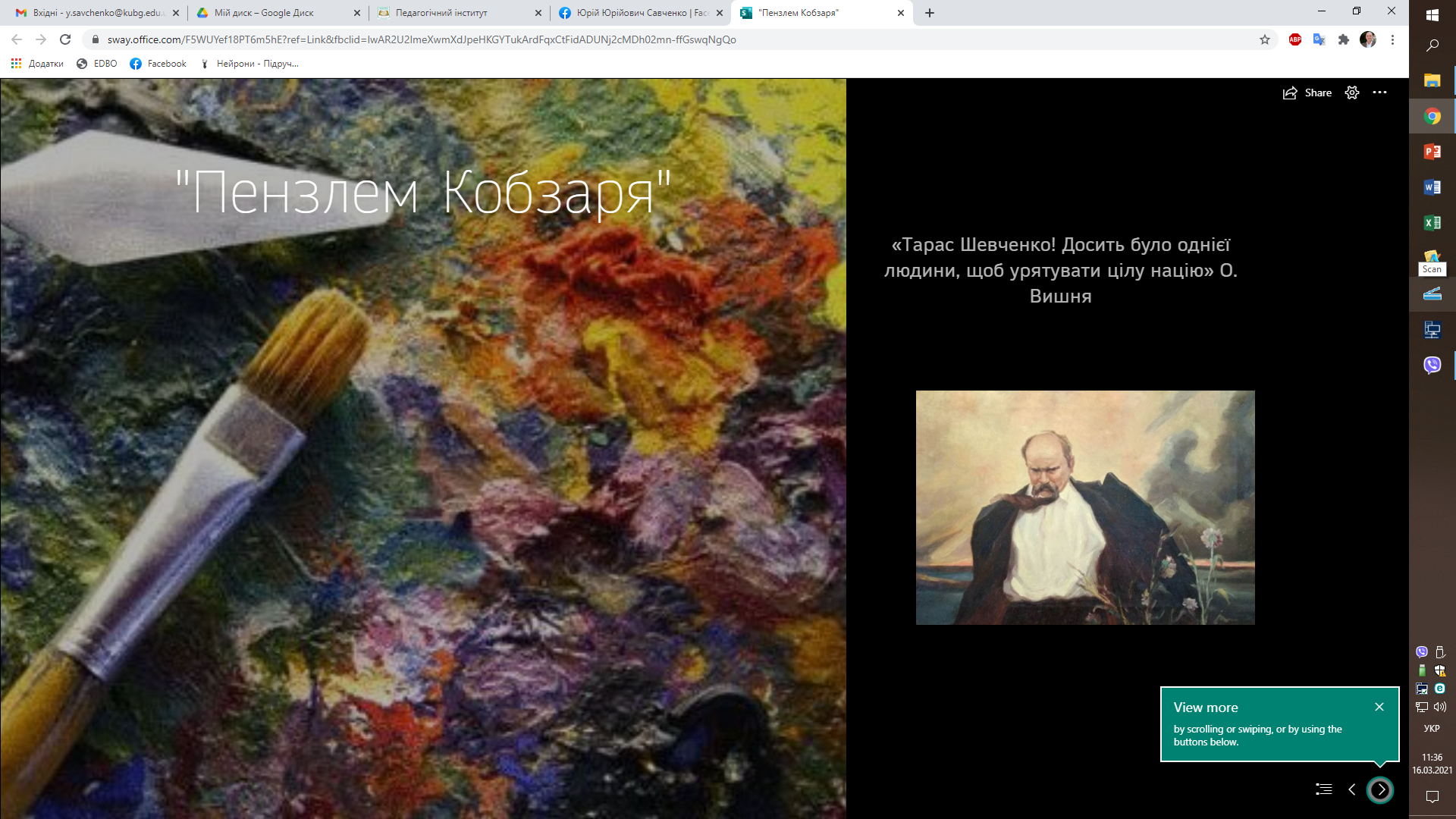Open the Facebook bookmark
This screenshot has height=819, width=1456.
[x=158, y=64]
